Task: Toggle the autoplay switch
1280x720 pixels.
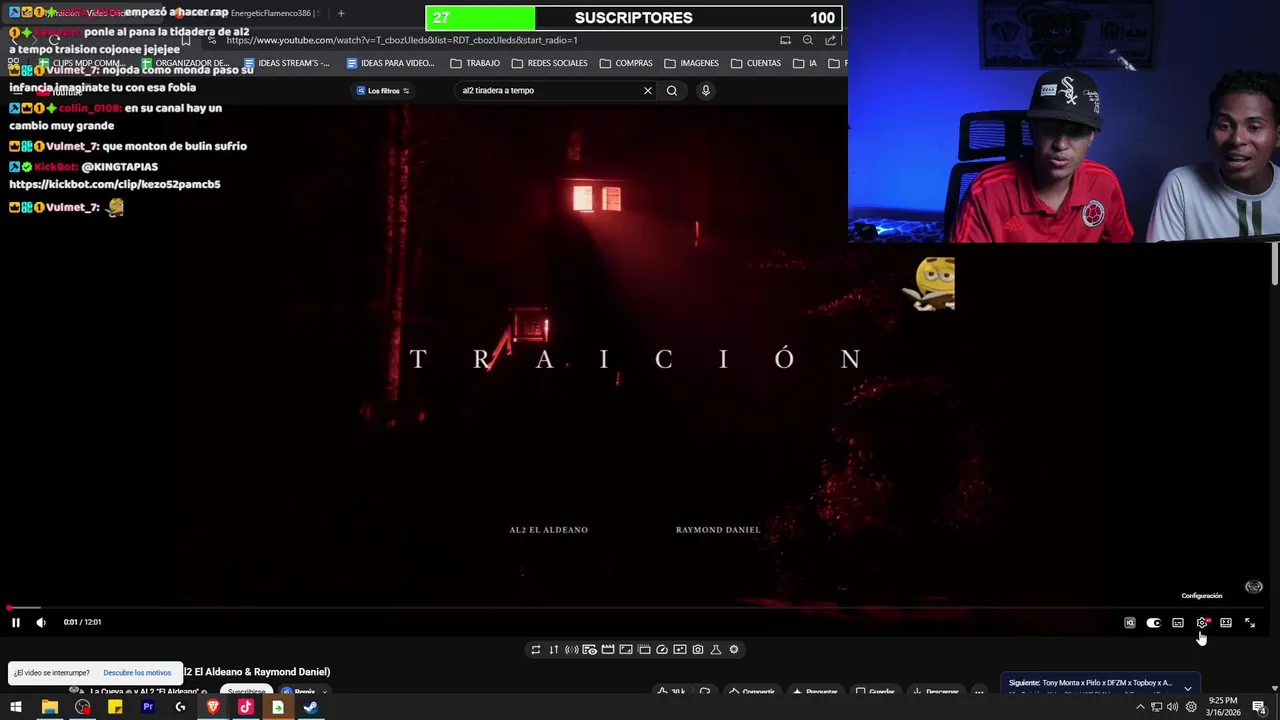Action: (1153, 623)
